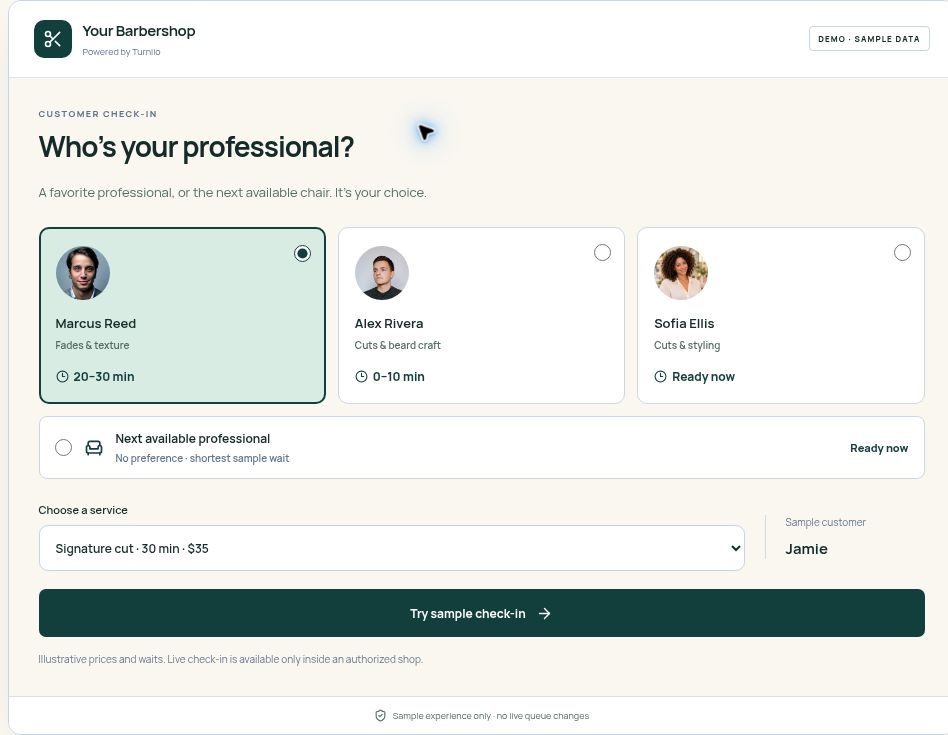Click the clock icon beside 20–30 min

pyautogui.click(x=62, y=377)
